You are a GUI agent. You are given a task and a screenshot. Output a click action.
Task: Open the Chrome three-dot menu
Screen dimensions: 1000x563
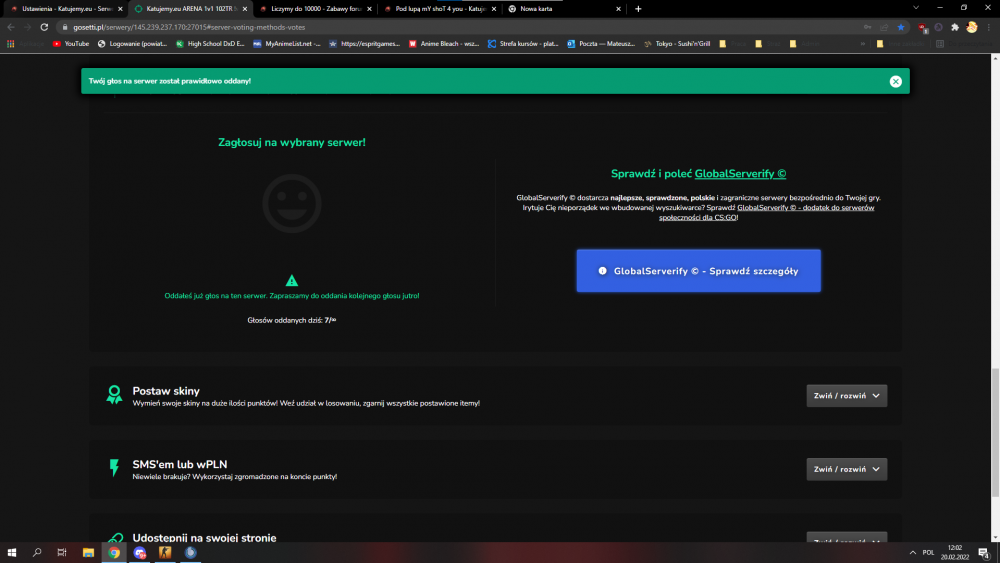(989, 27)
